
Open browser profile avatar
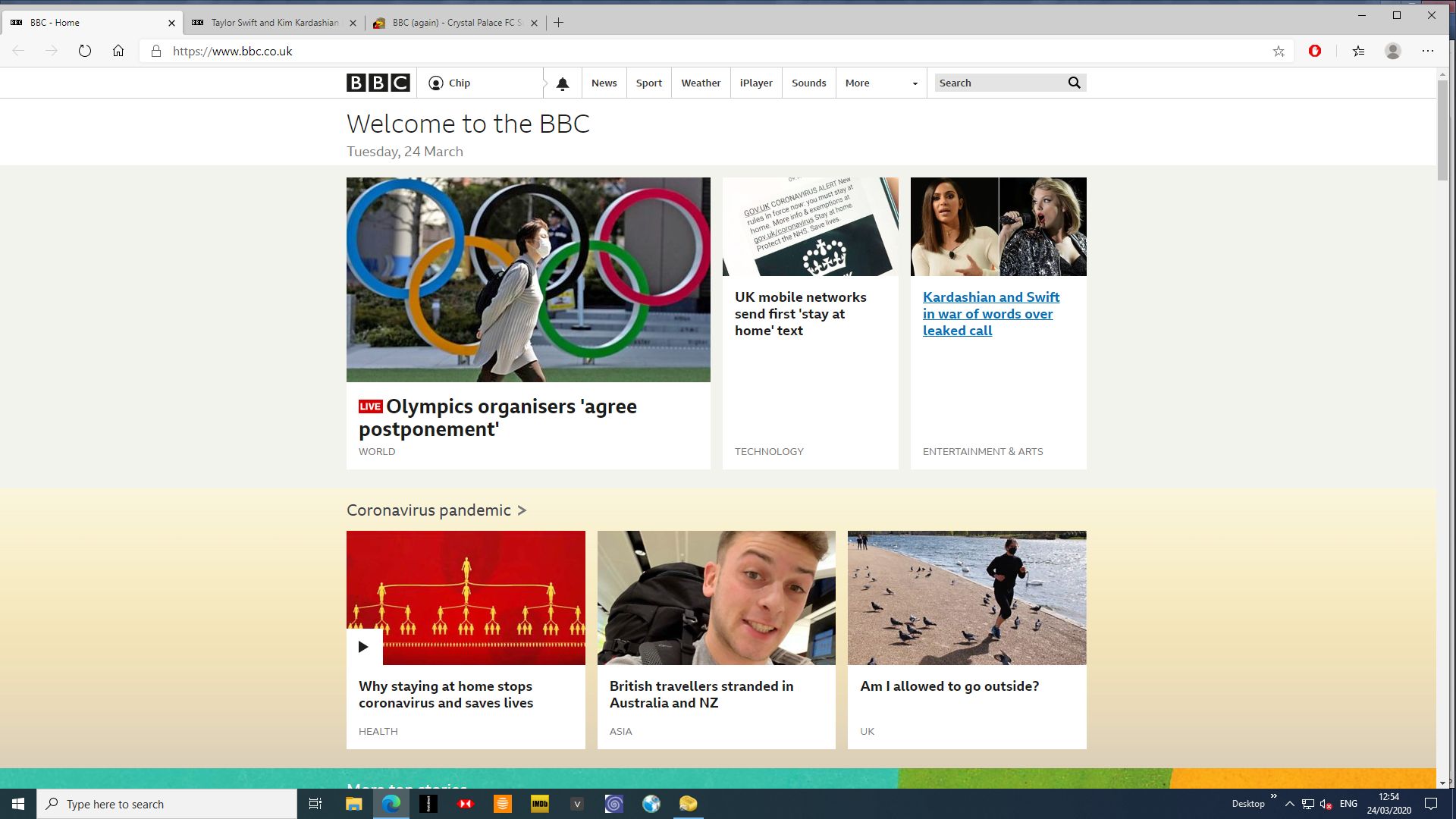pos(1392,51)
